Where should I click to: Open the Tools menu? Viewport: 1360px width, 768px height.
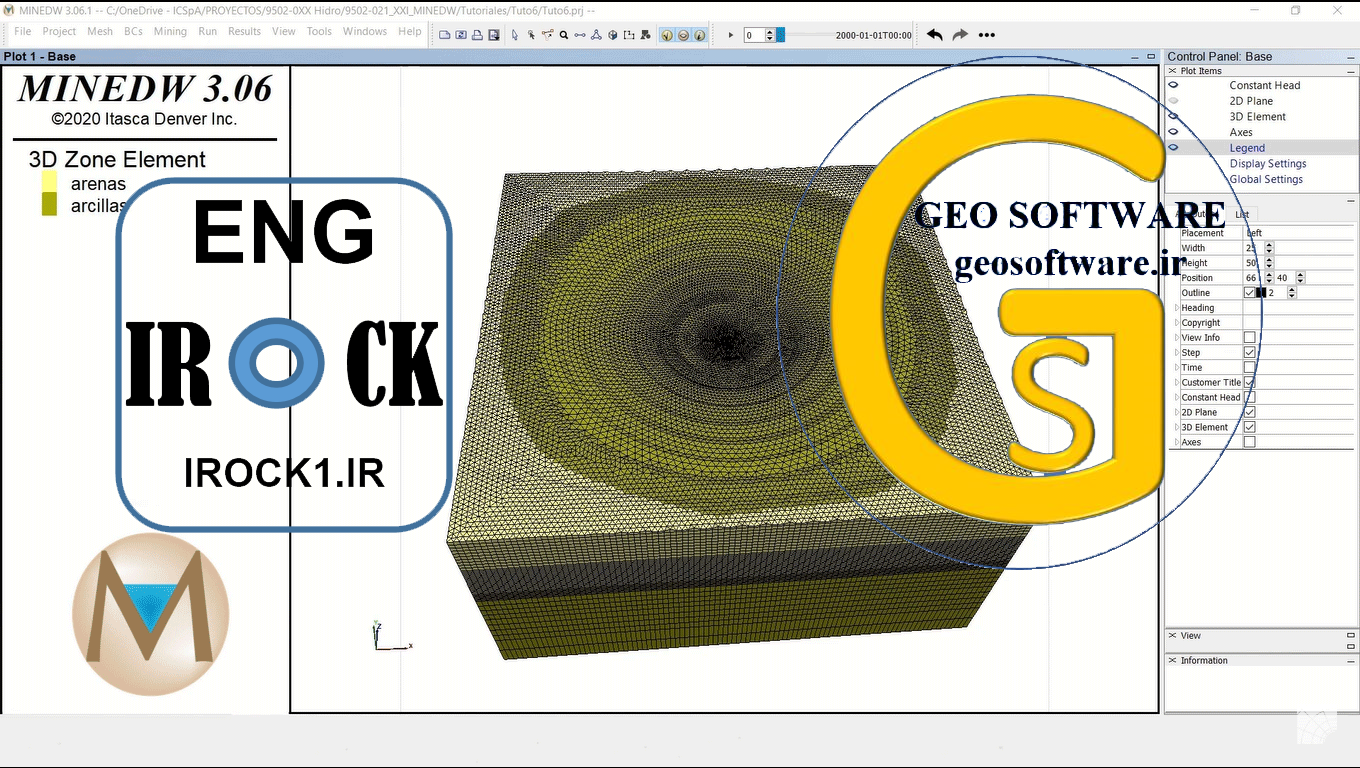(x=319, y=32)
